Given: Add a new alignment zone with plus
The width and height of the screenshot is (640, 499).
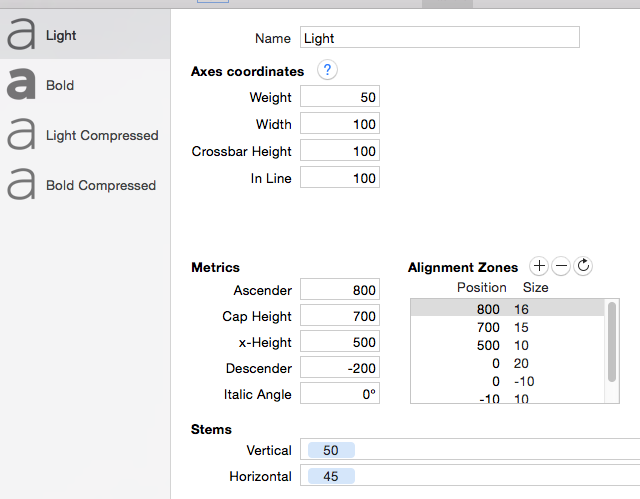Looking at the screenshot, I should click(539, 266).
